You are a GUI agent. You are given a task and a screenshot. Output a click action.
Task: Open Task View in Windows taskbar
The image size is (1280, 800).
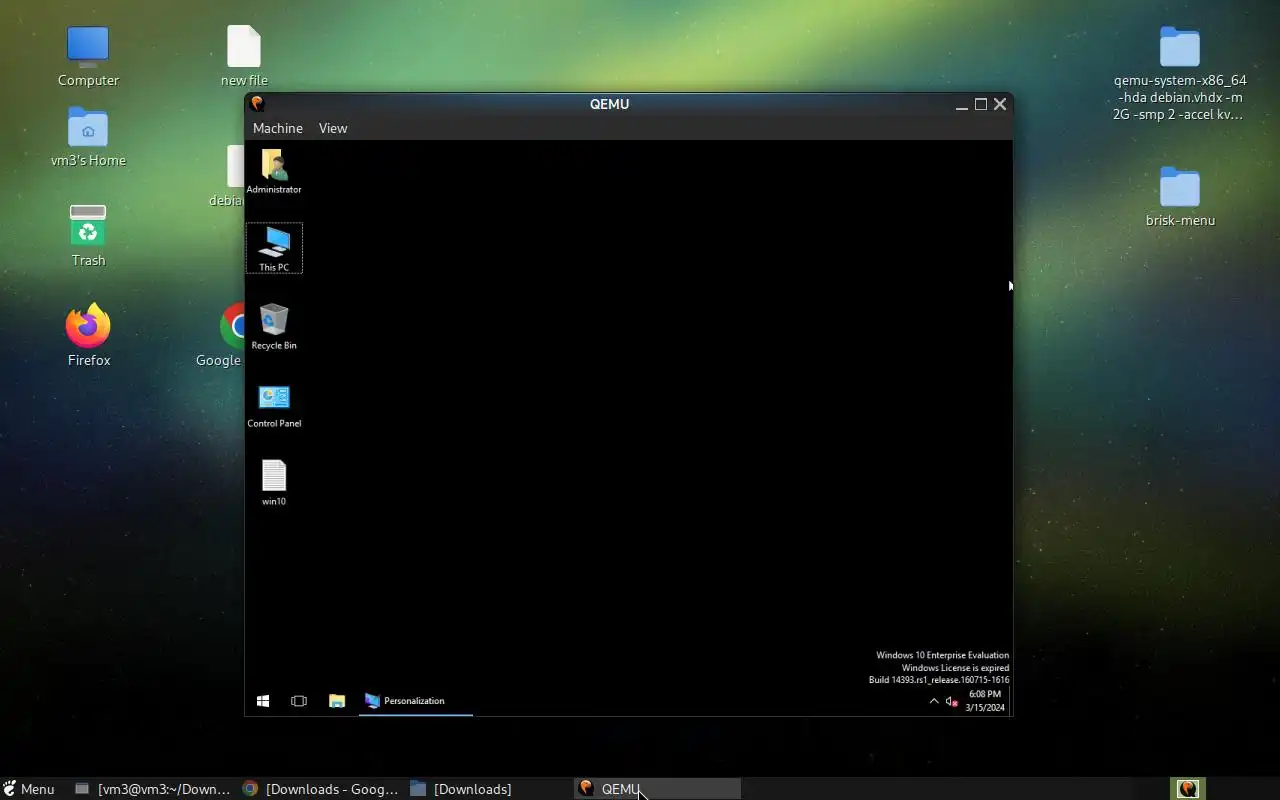click(x=299, y=701)
